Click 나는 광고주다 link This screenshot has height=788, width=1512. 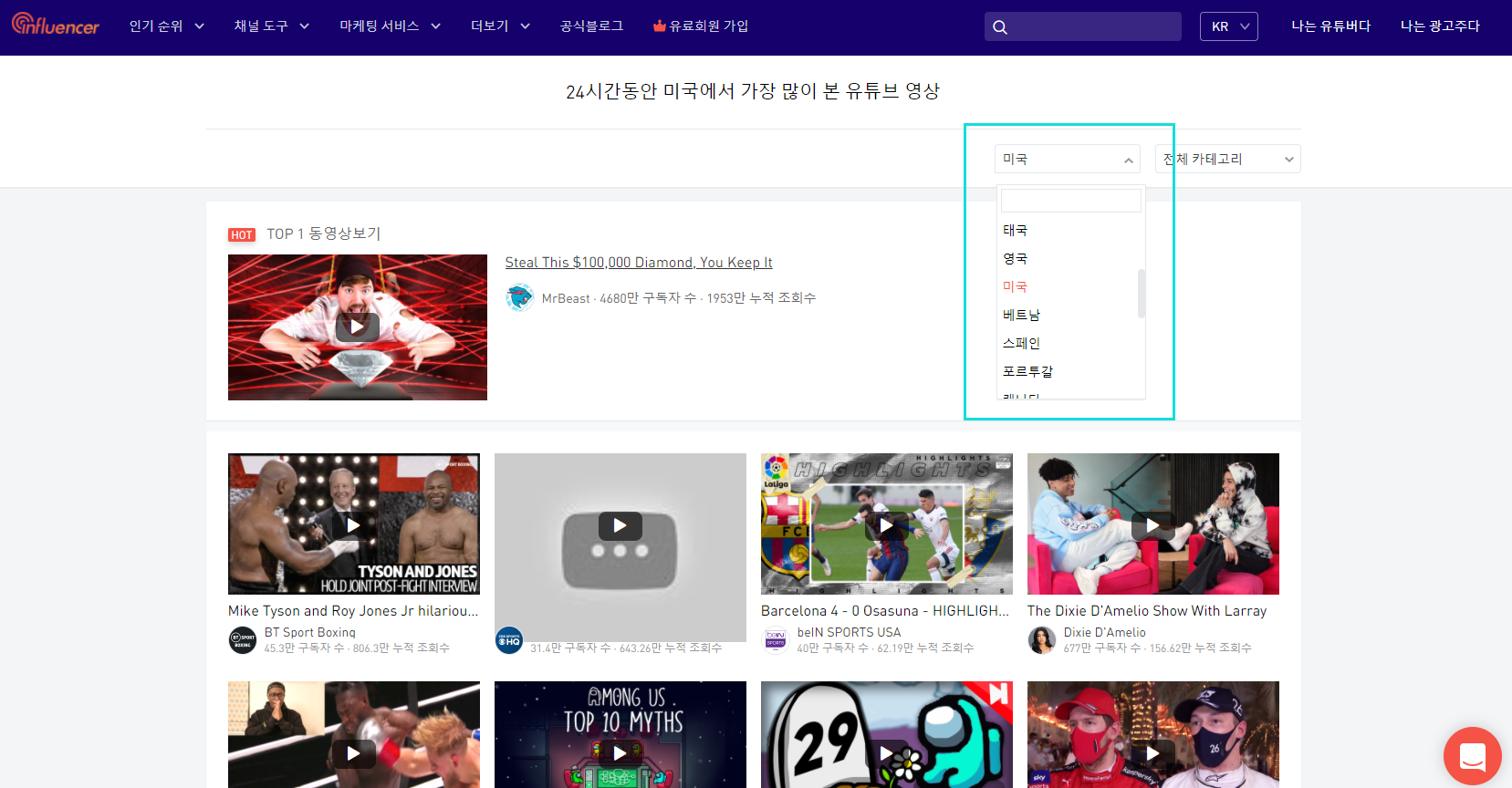point(1440,26)
